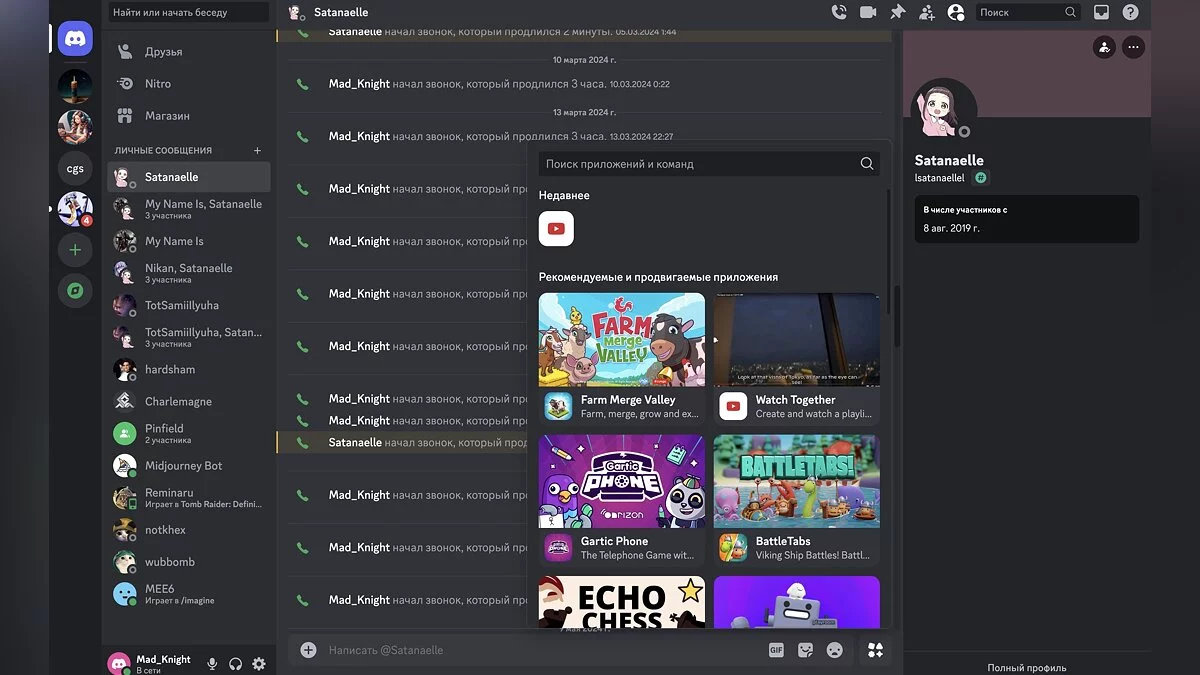Viewport: 1200px width, 675px height.
Task: Open the Charlemagne direct message
Action: tap(189, 401)
